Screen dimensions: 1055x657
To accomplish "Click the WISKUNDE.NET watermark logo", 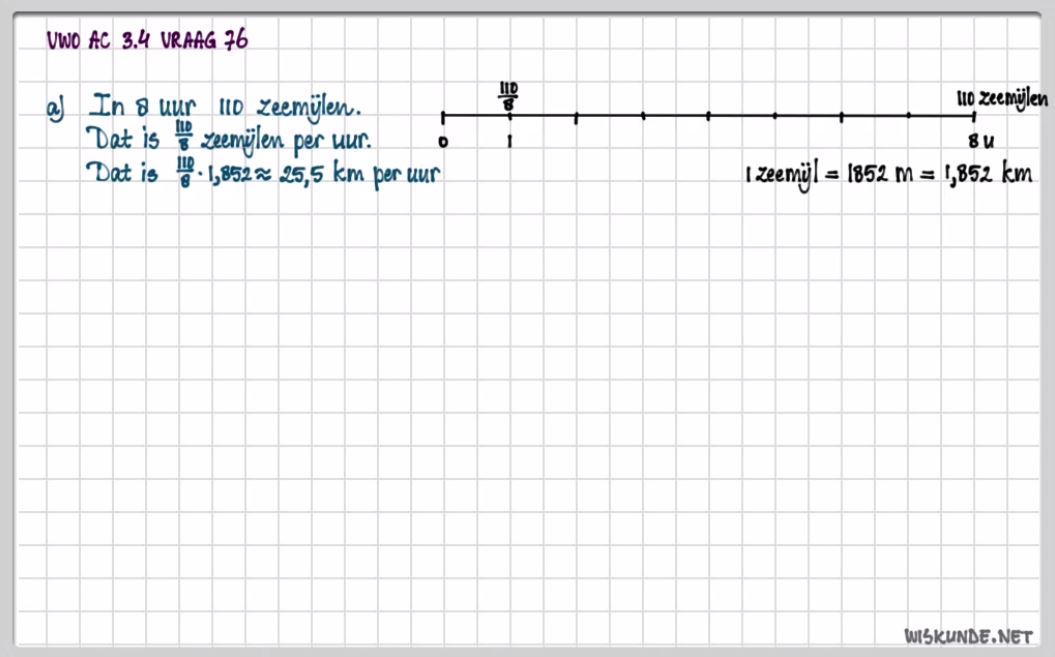I will pos(967,635).
